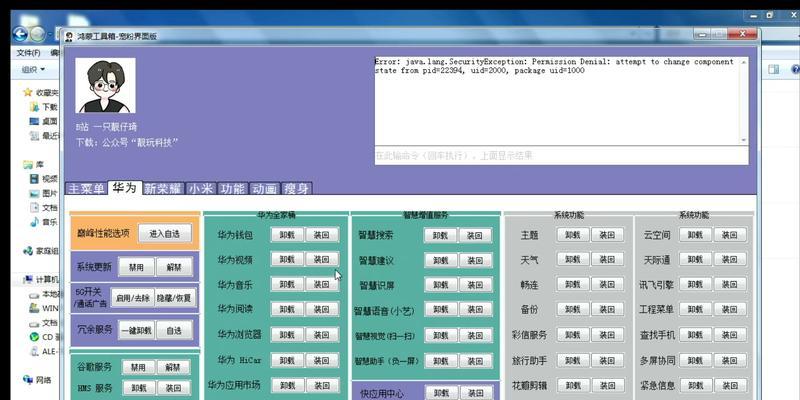Screen dimensions: 800x400
Task: Click 解禁 for 谷歌服务
Action: 173,367
